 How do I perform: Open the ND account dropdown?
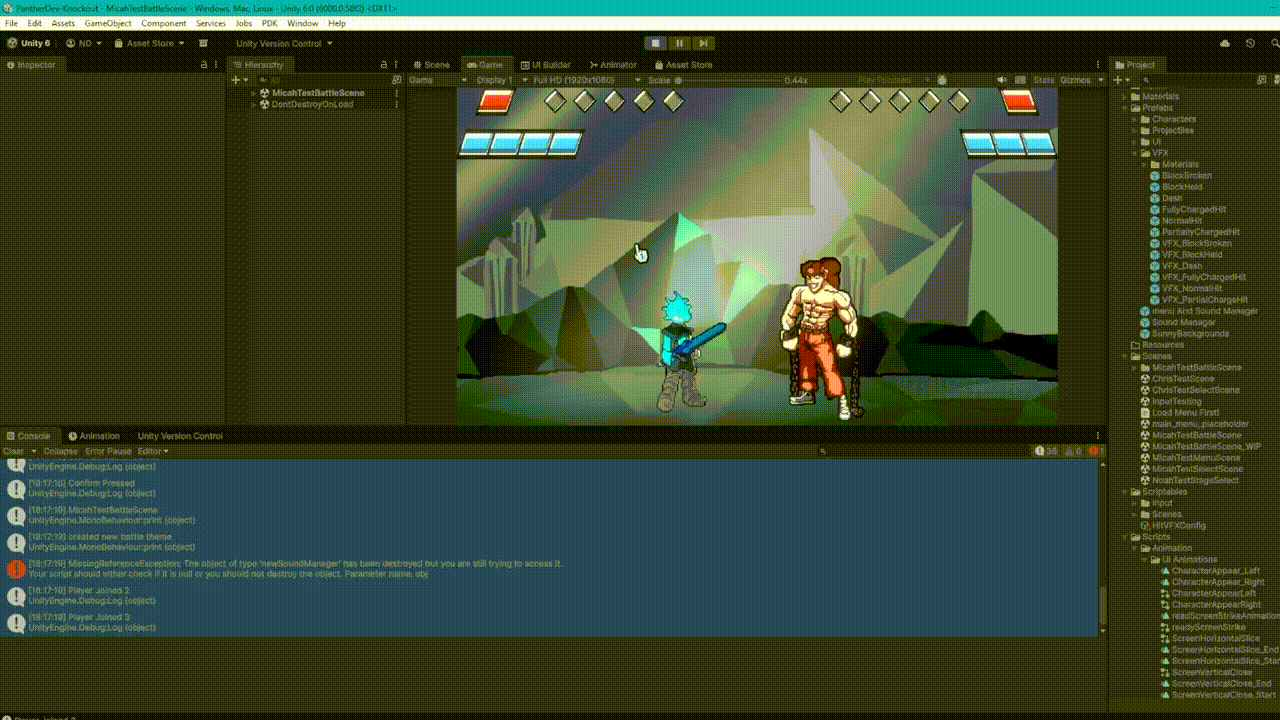pos(84,43)
